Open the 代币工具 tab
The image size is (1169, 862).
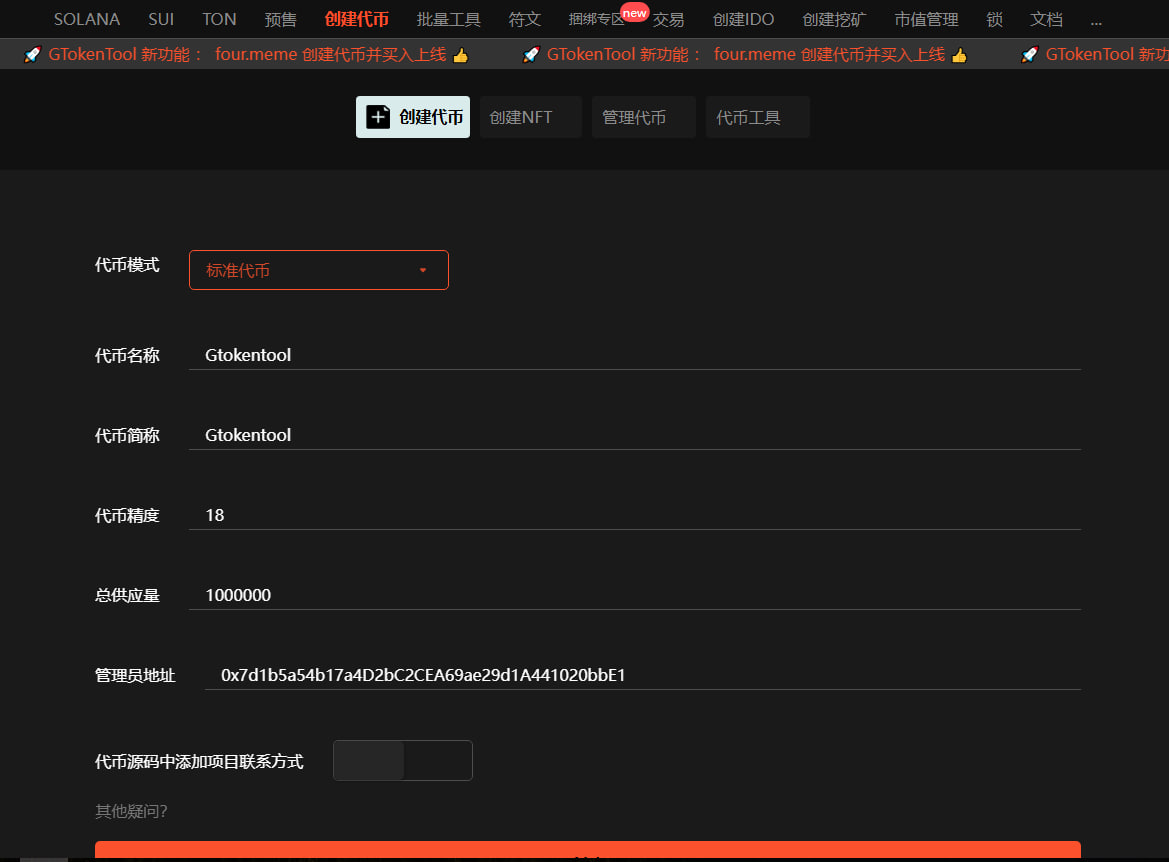pyautogui.click(x=757, y=117)
